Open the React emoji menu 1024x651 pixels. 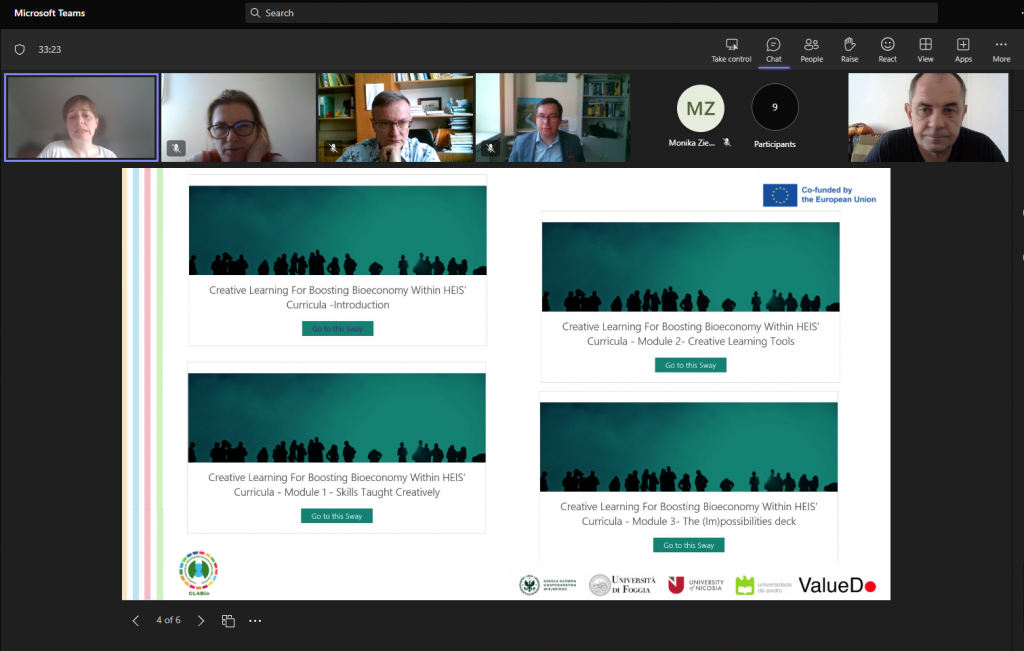pyautogui.click(x=887, y=45)
